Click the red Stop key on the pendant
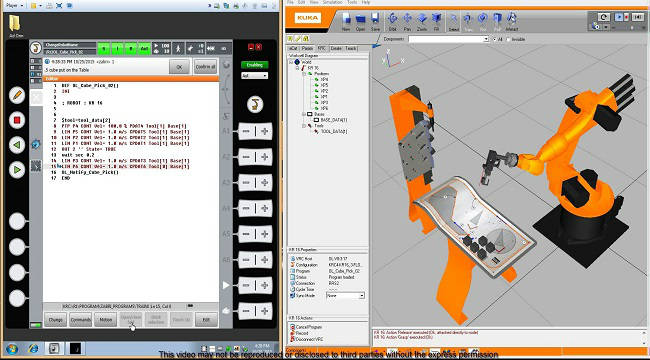The width and height of the screenshot is (650, 360). [x=17, y=120]
